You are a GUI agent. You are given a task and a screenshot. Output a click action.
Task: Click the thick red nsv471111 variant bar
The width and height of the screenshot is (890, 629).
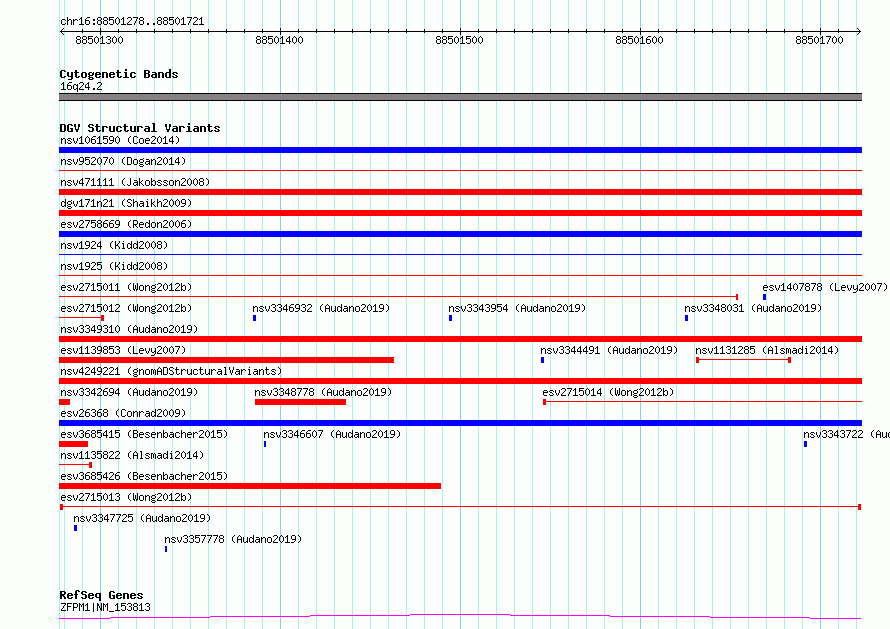pos(460,192)
